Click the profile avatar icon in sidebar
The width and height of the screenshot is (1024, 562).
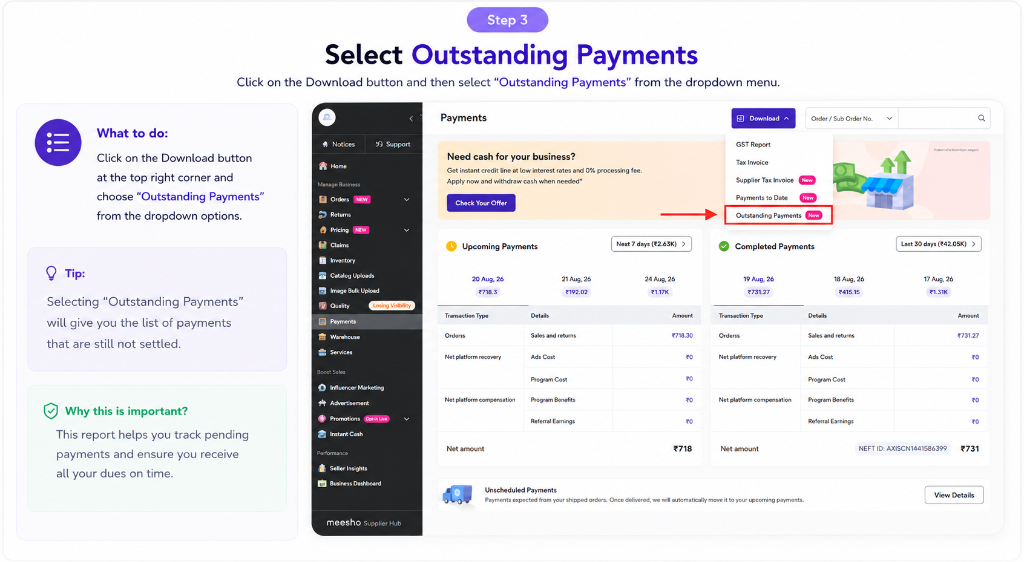click(327, 117)
